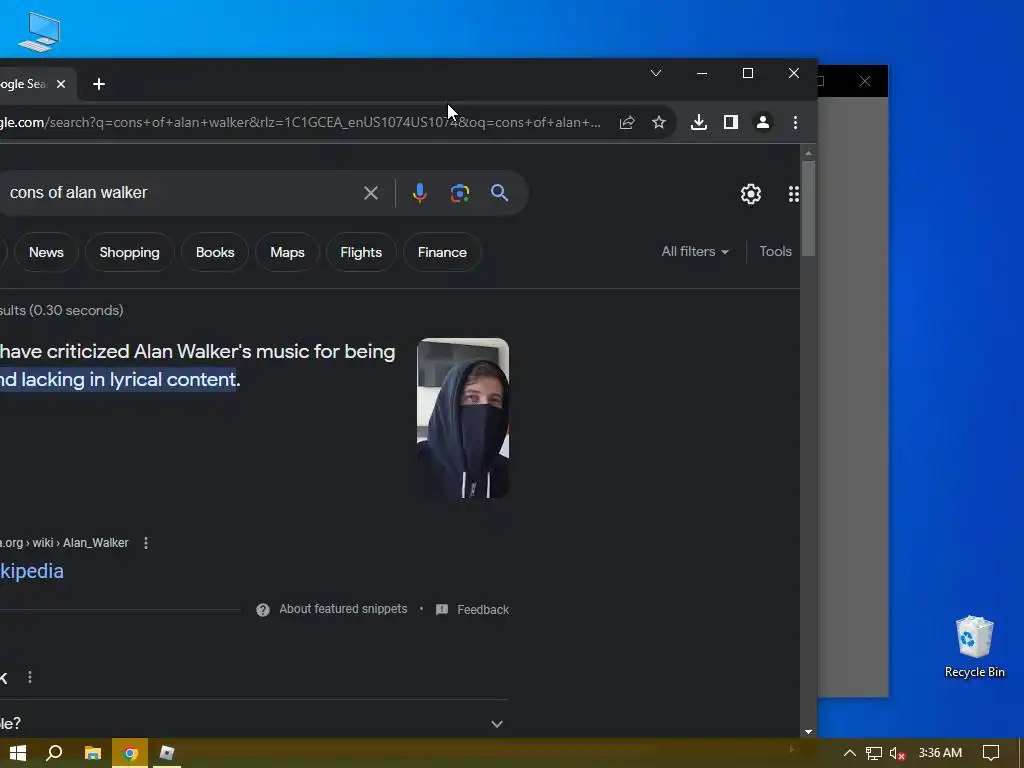The image size is (1024, 768).
Task: Open a new Chrome tab
Action: point(99,84)
